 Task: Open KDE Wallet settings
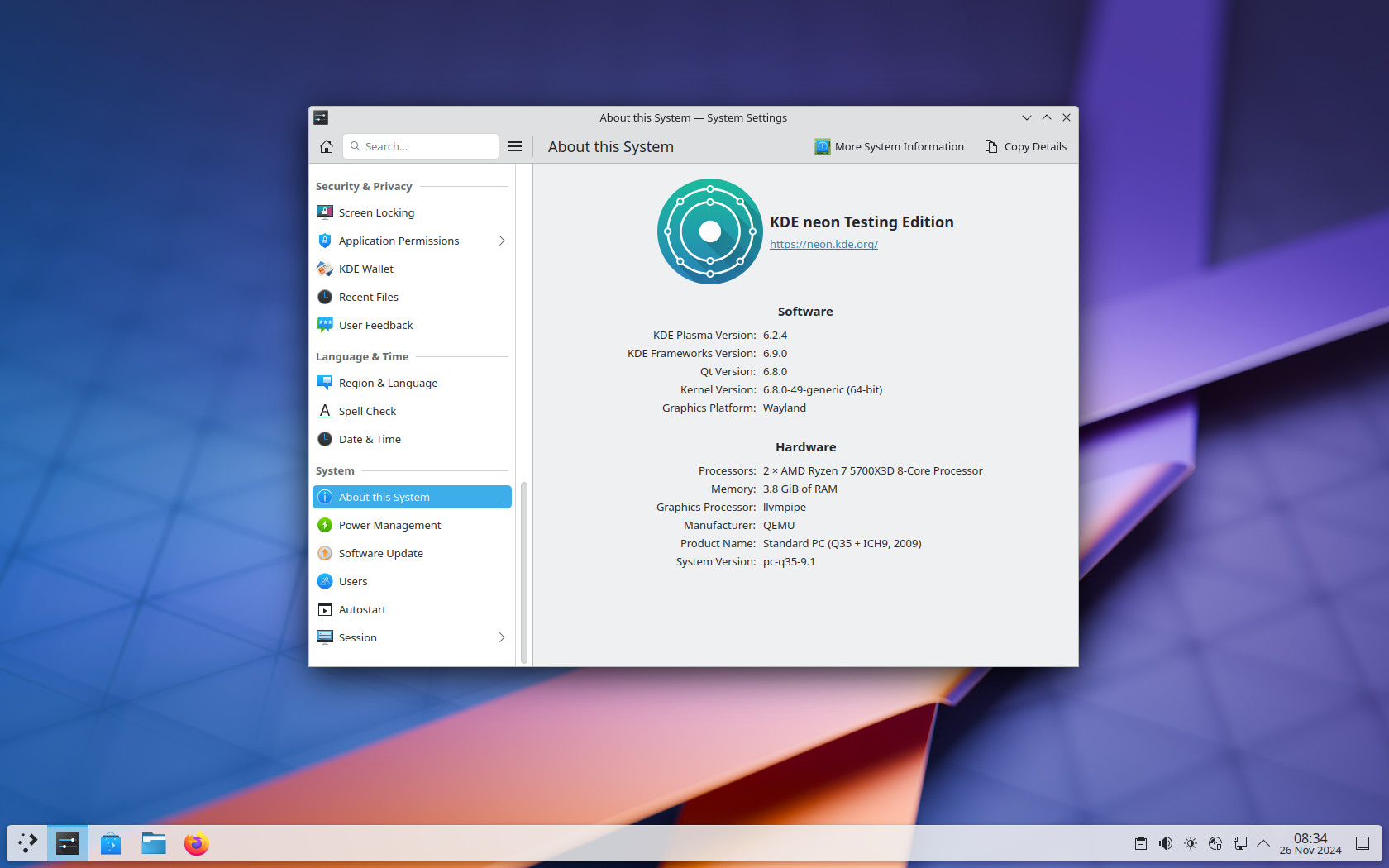click(412, 269)
